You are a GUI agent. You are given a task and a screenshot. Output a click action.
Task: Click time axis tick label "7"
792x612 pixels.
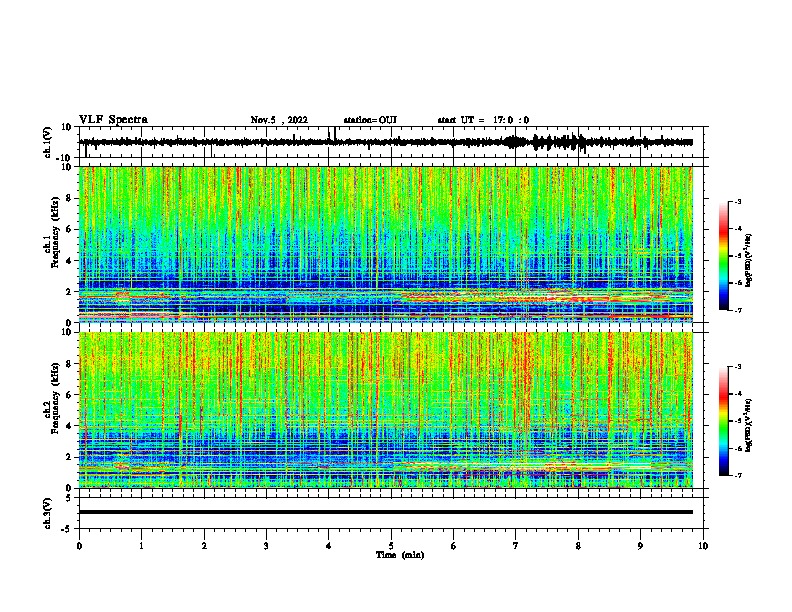(x=516, y=546)
